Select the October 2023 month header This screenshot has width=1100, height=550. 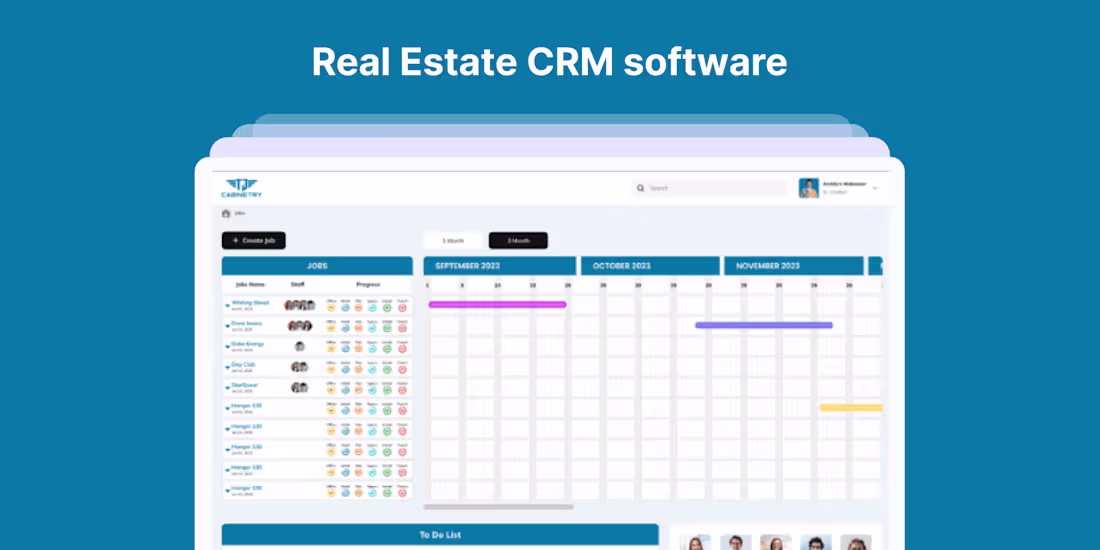click(650, 266)
